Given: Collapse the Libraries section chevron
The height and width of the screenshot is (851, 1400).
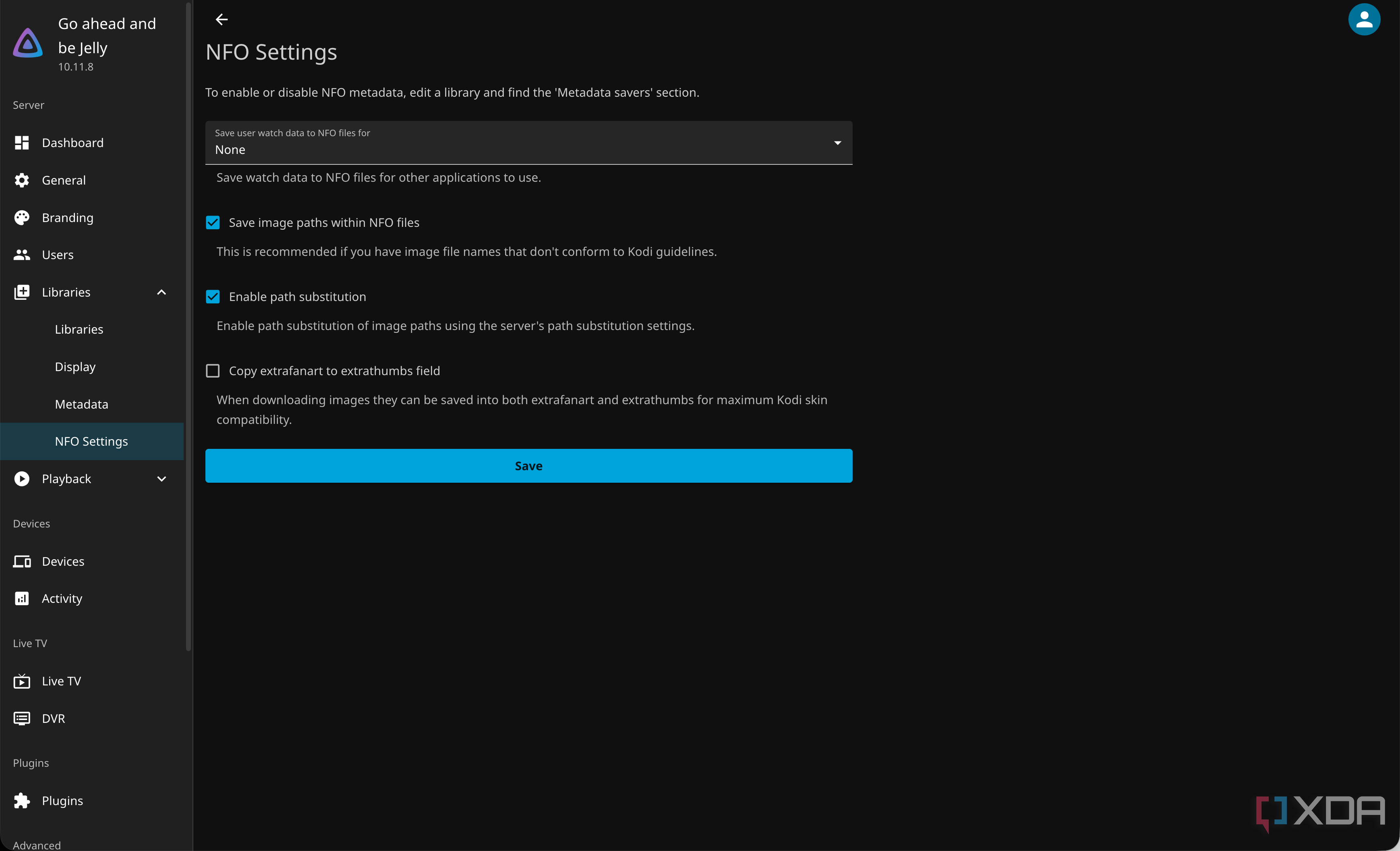Looking at the screenshot, I should click(x=162, y=292).
